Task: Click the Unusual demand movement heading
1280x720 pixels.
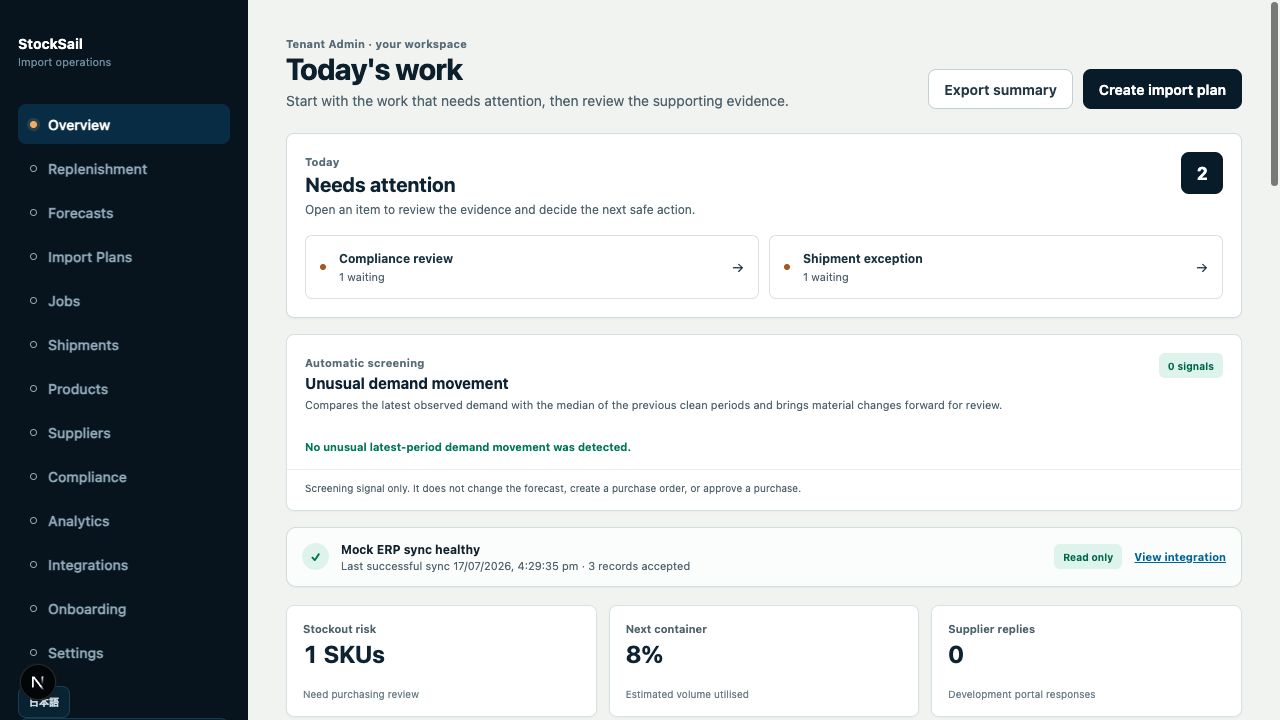Action: point(406,384)
